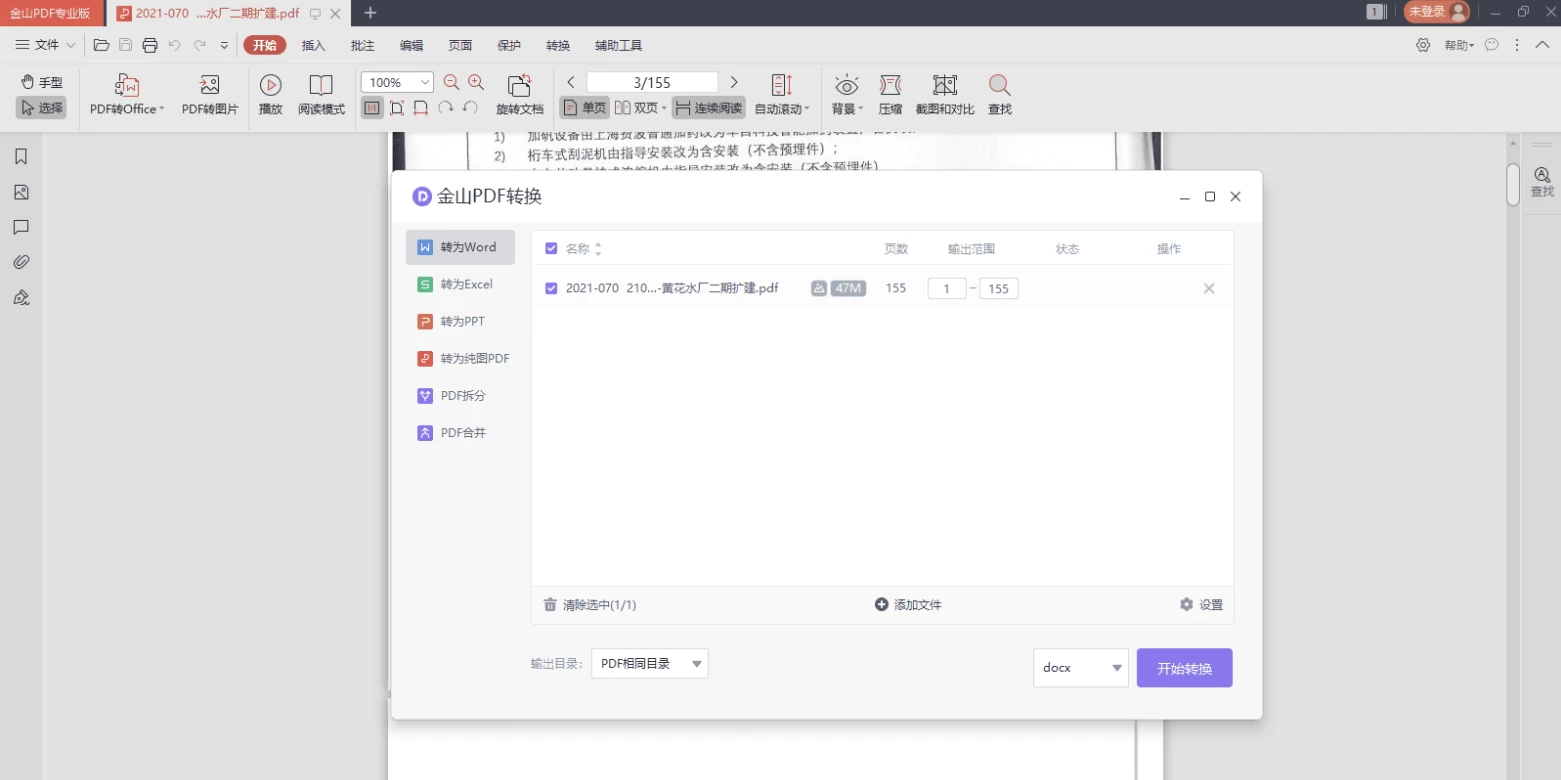Click the 旋转文档 rotate document icon
The height and width of the screenshot is (780, 1561).
click(x=519, y=86)
